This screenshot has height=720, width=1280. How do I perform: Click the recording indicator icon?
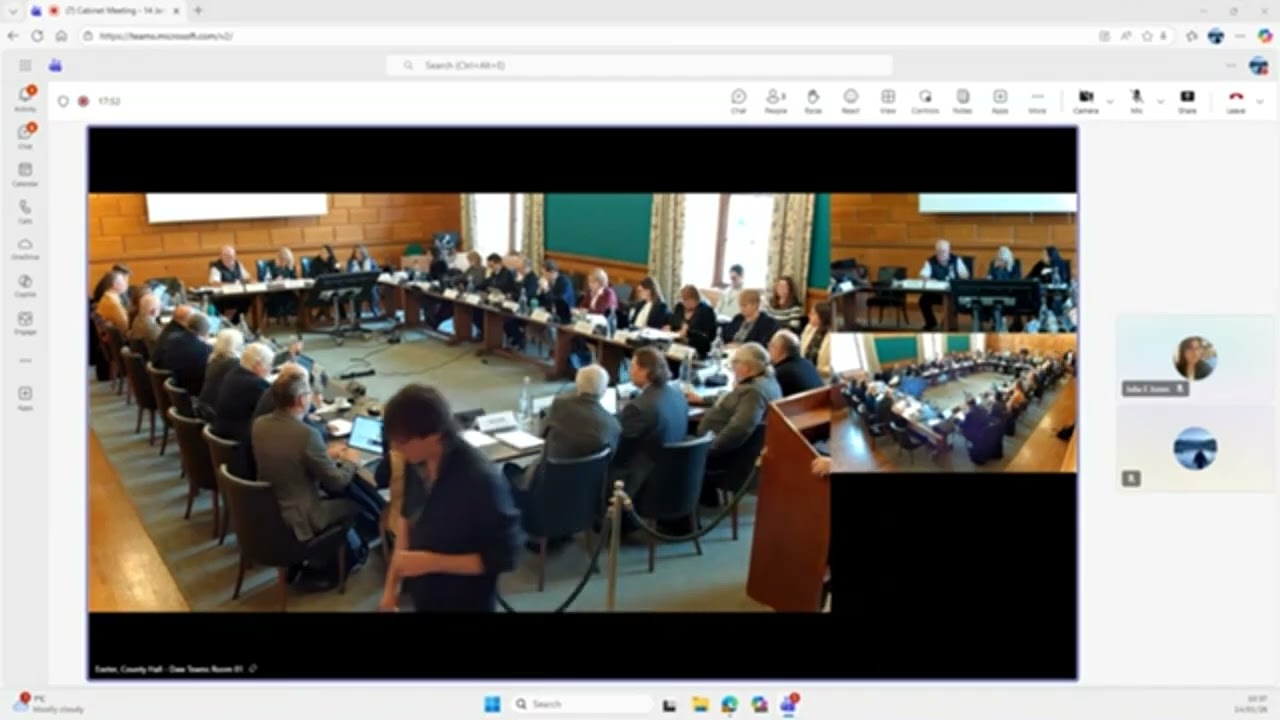click(83, 101)
